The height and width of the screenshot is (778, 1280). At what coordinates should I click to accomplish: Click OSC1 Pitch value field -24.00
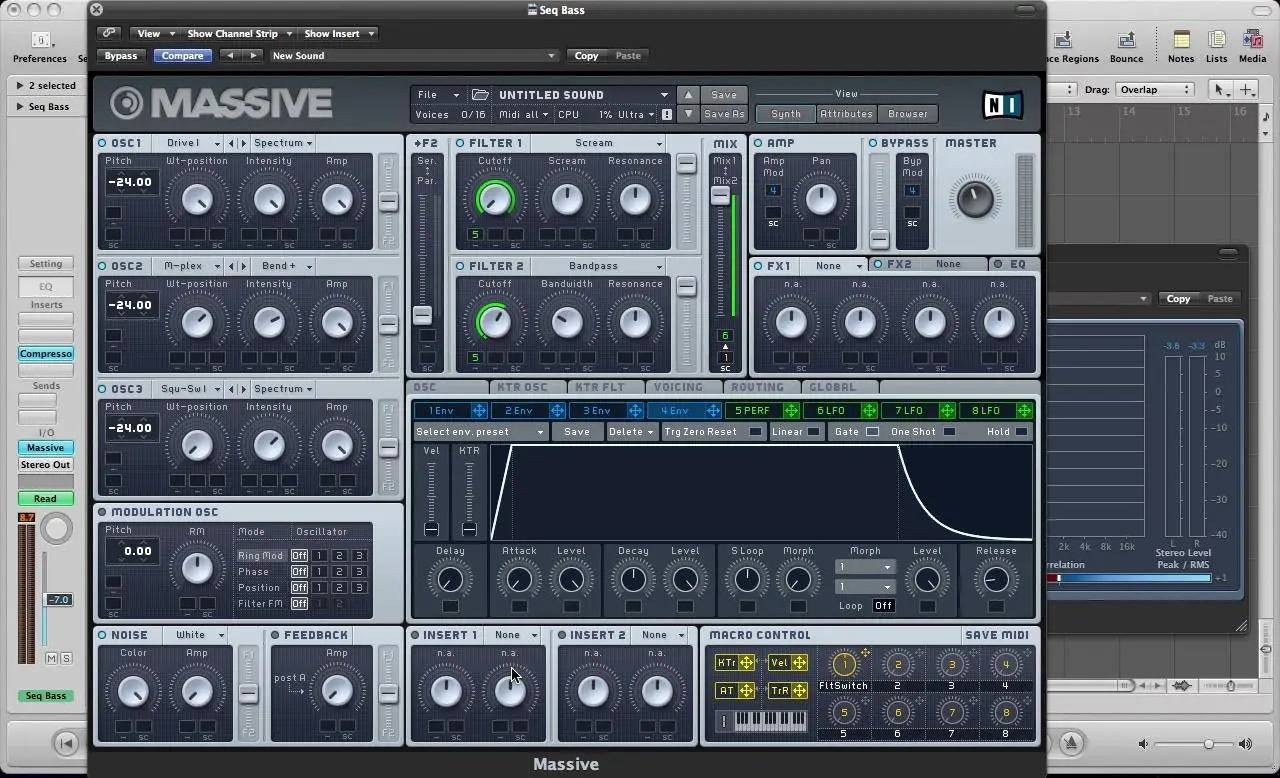click(x=131, y=182)
